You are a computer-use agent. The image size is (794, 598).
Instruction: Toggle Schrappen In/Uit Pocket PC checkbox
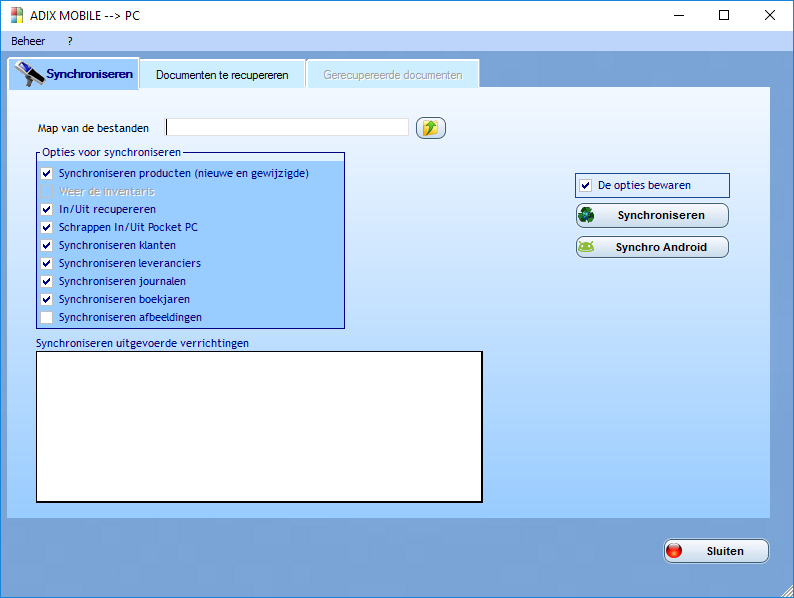point(47,227)
